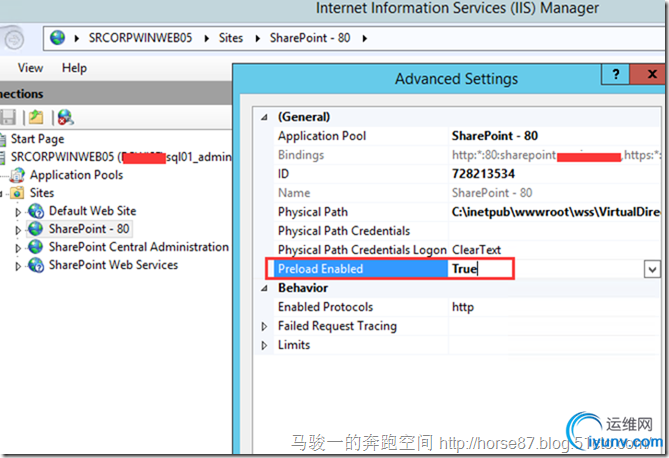Click the Physical Path value C:\inetpub\wwwroot
The width and height of the screenshot is (669, 458).
pyautogui.click(x=556, y=212)
